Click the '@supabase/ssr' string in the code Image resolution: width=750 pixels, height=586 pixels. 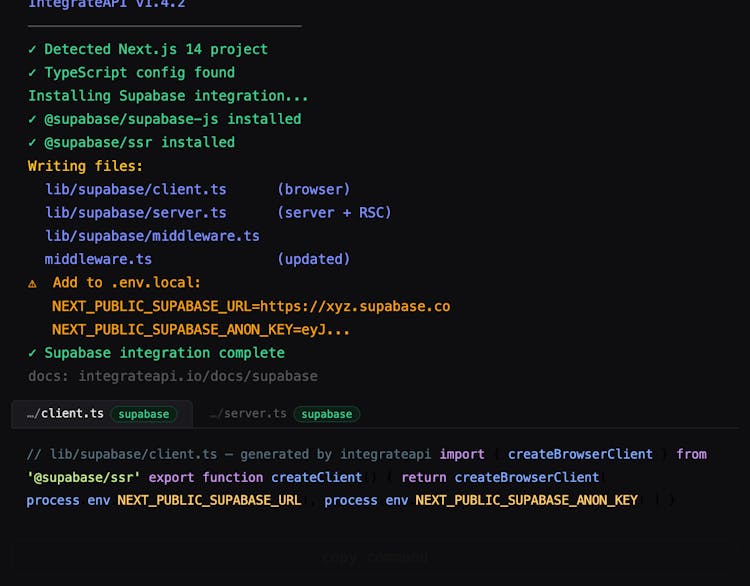tap(84, 477)
